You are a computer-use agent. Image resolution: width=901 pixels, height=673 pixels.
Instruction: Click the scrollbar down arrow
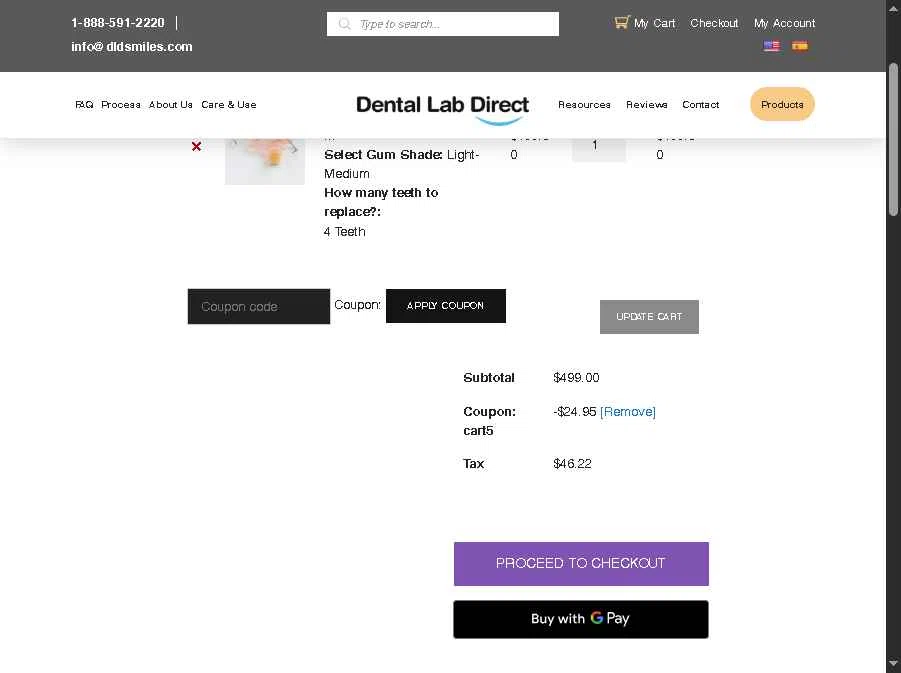[x=893, y=663]
